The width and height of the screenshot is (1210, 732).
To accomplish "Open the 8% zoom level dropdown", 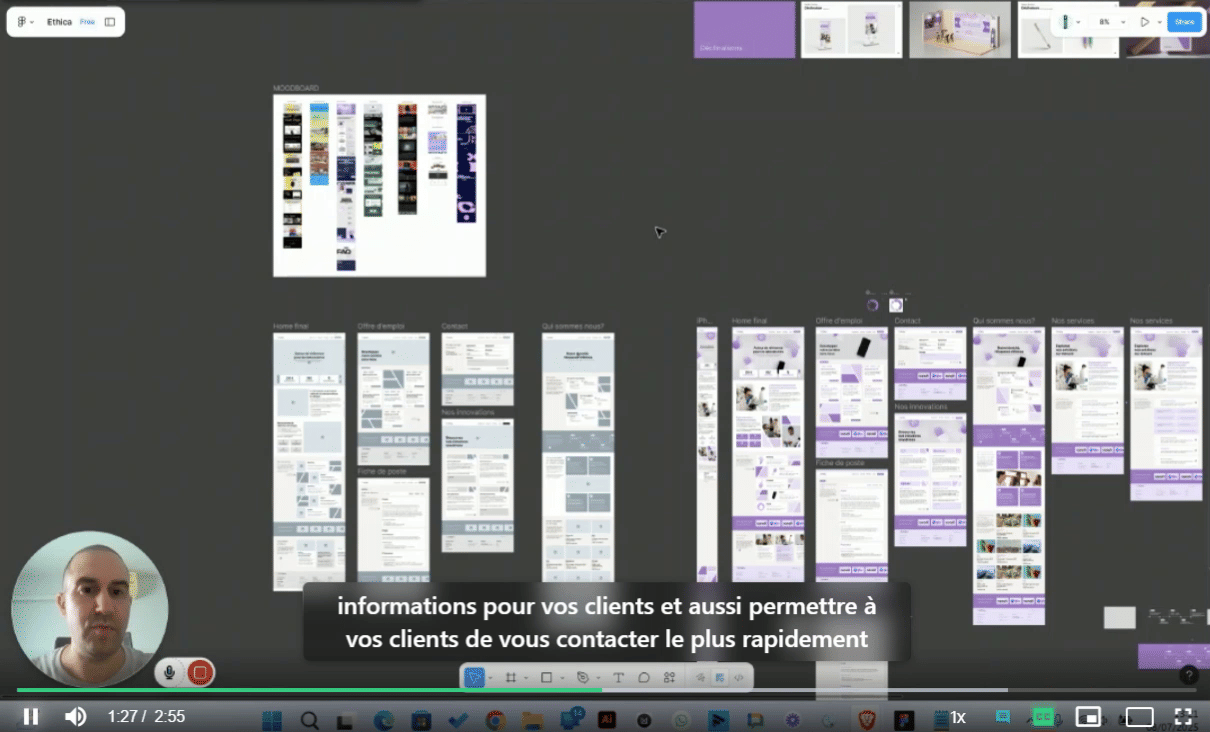I will 1110,22.
